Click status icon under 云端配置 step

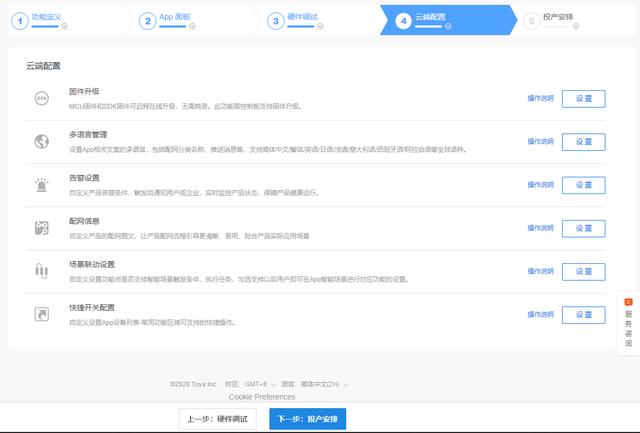448,27
